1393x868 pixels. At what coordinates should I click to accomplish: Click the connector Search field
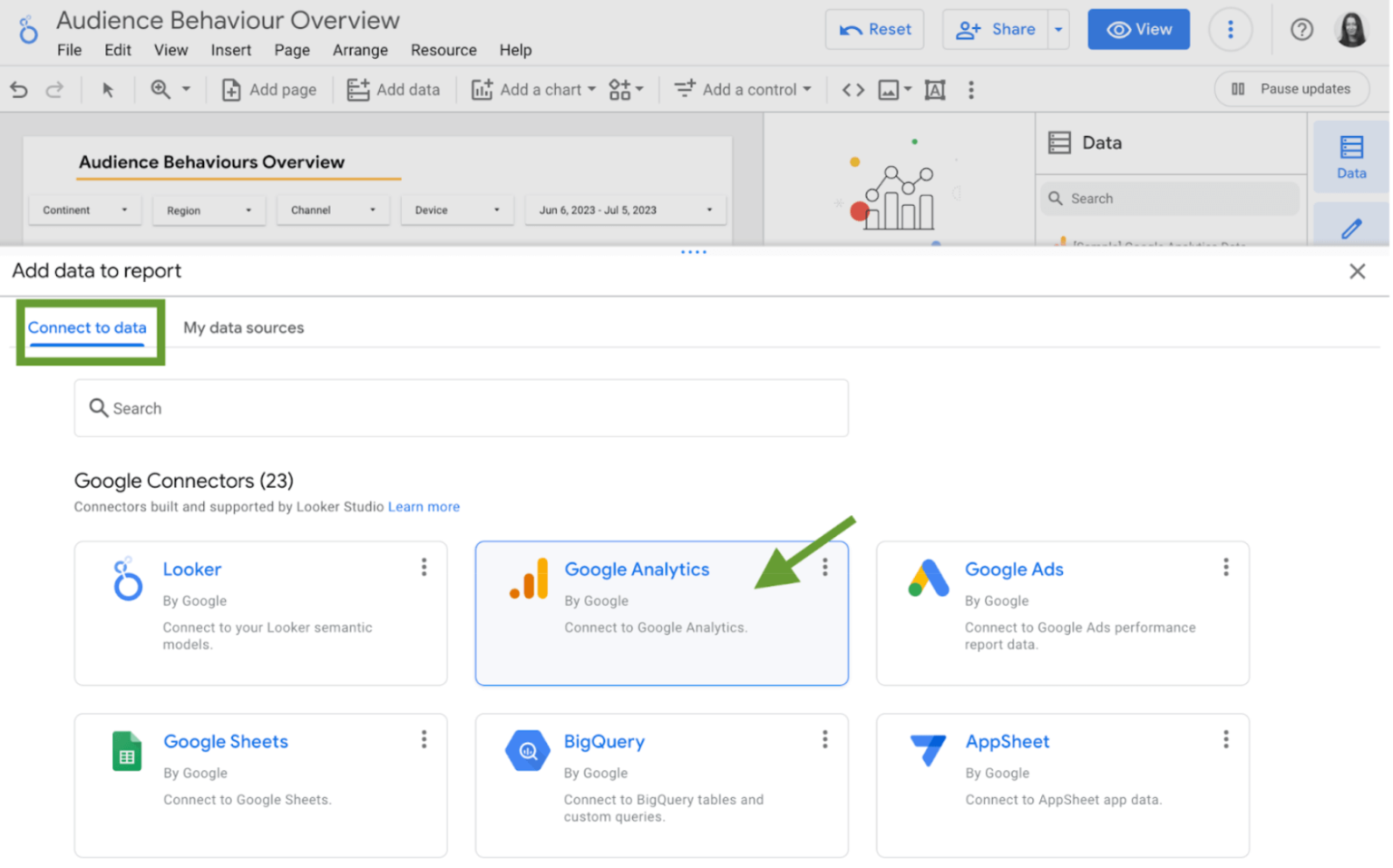(461, 408)
